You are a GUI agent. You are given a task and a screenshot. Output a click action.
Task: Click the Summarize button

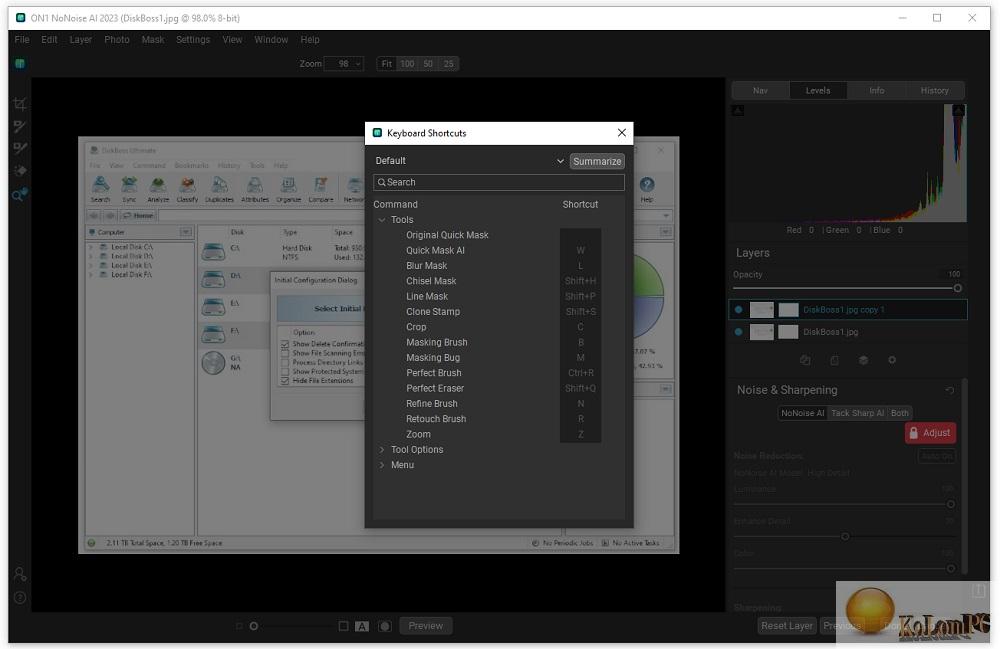click(597, 161)
